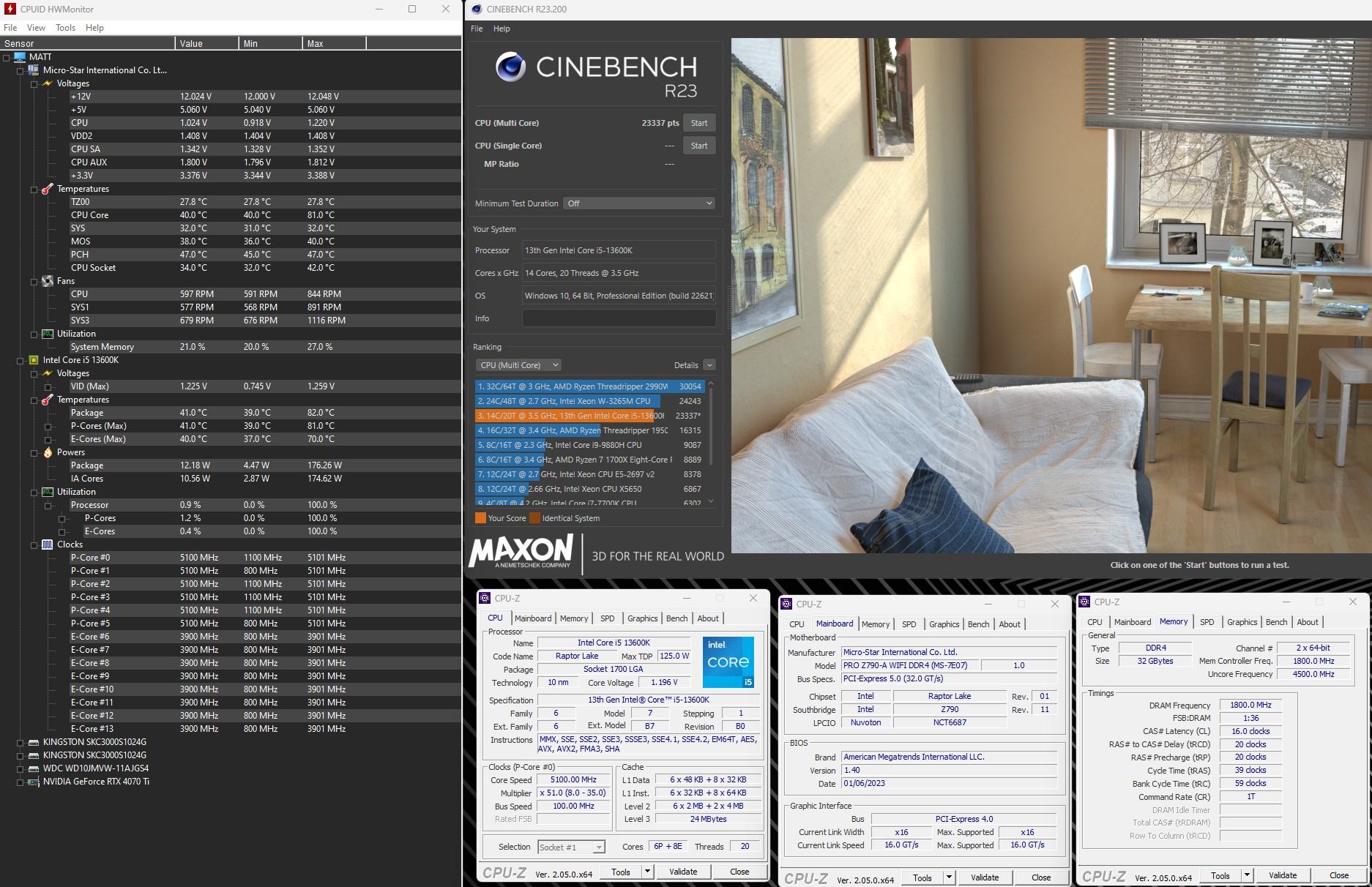Click the HWMonitor lightning bolt title icon
The height and width of the screenshot is (887, 1372).
point(10,10)
